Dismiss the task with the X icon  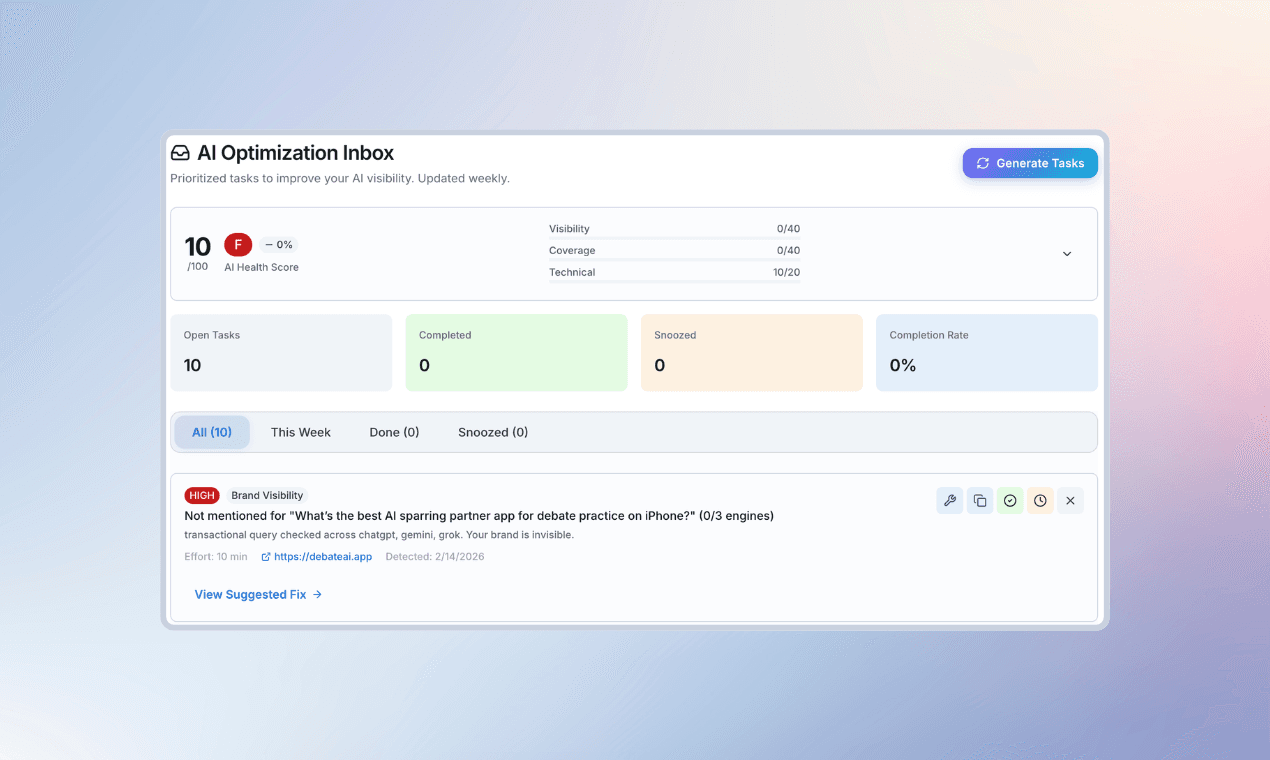[x=1070, y=500]
